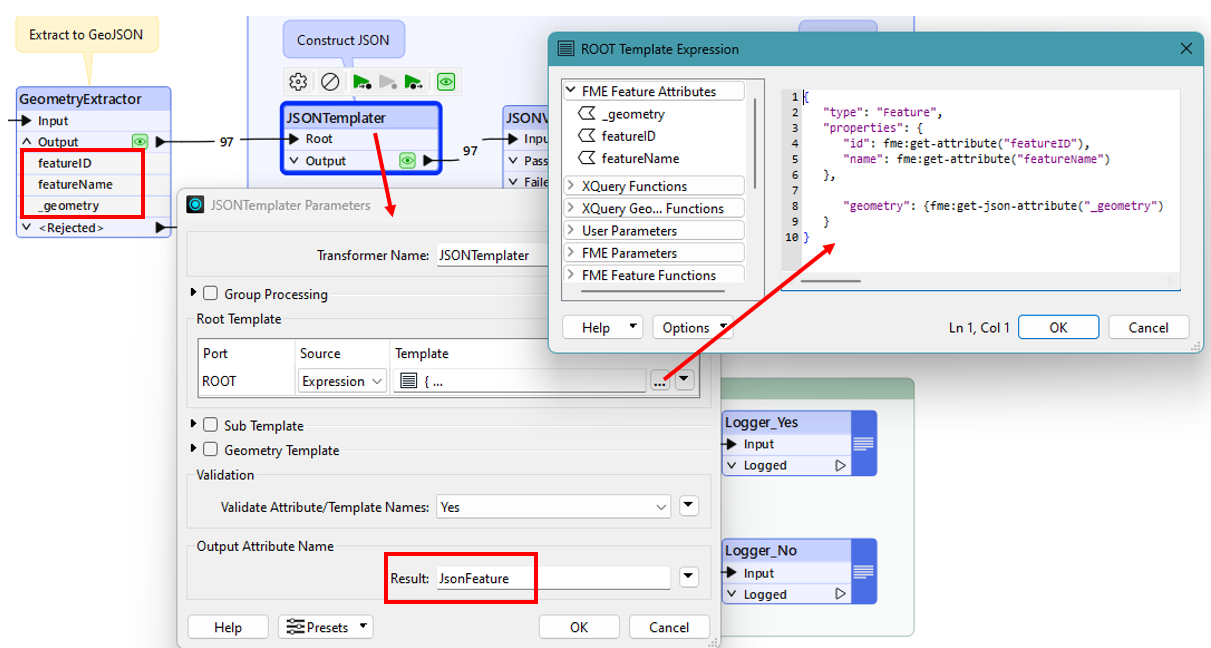Click the ellipsis button to edit ROOT template
1211x648 pixels.
[x=660, y=381]
